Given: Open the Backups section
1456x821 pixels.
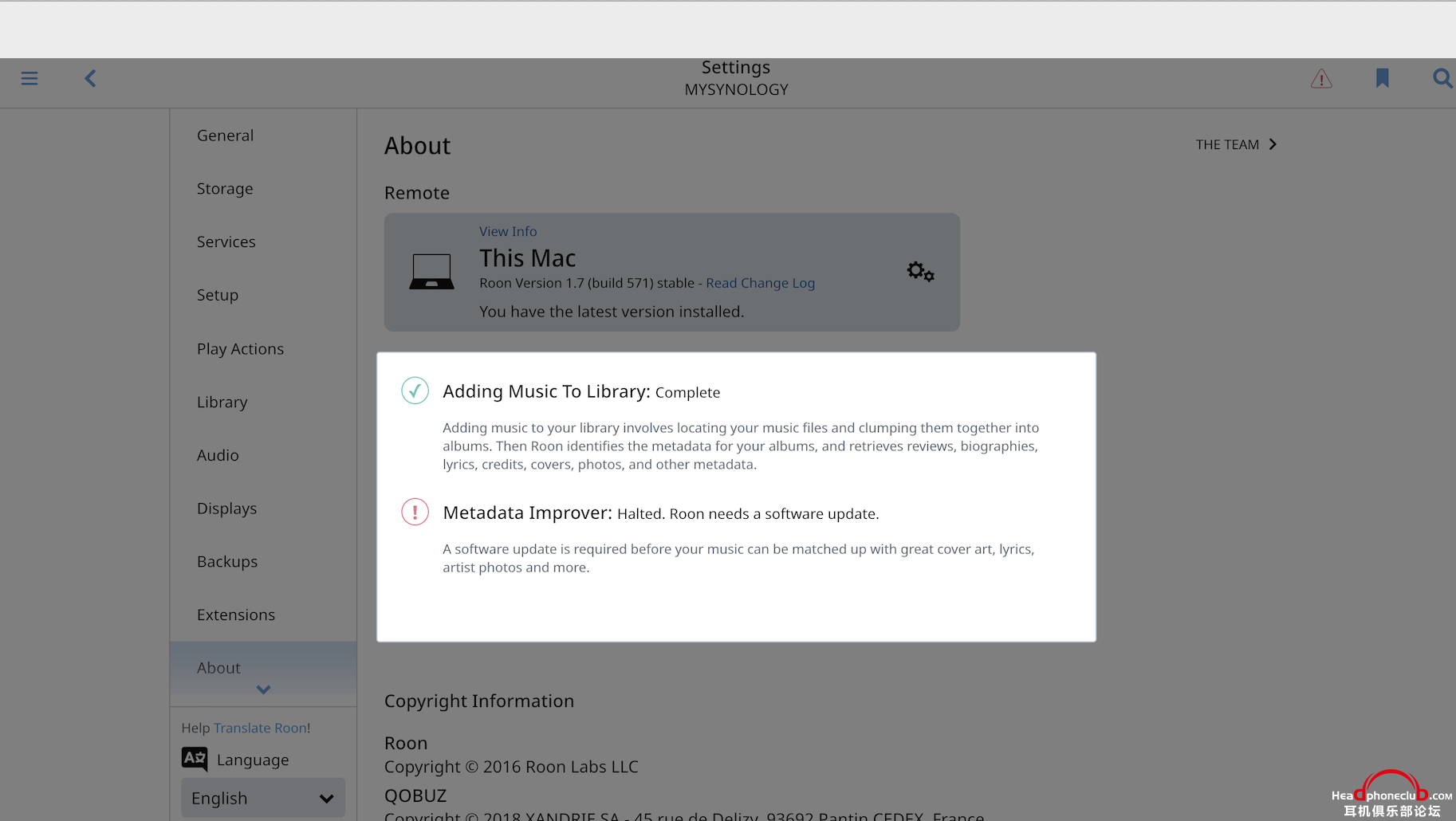Looking at the screenshot, I should point(263,562).
